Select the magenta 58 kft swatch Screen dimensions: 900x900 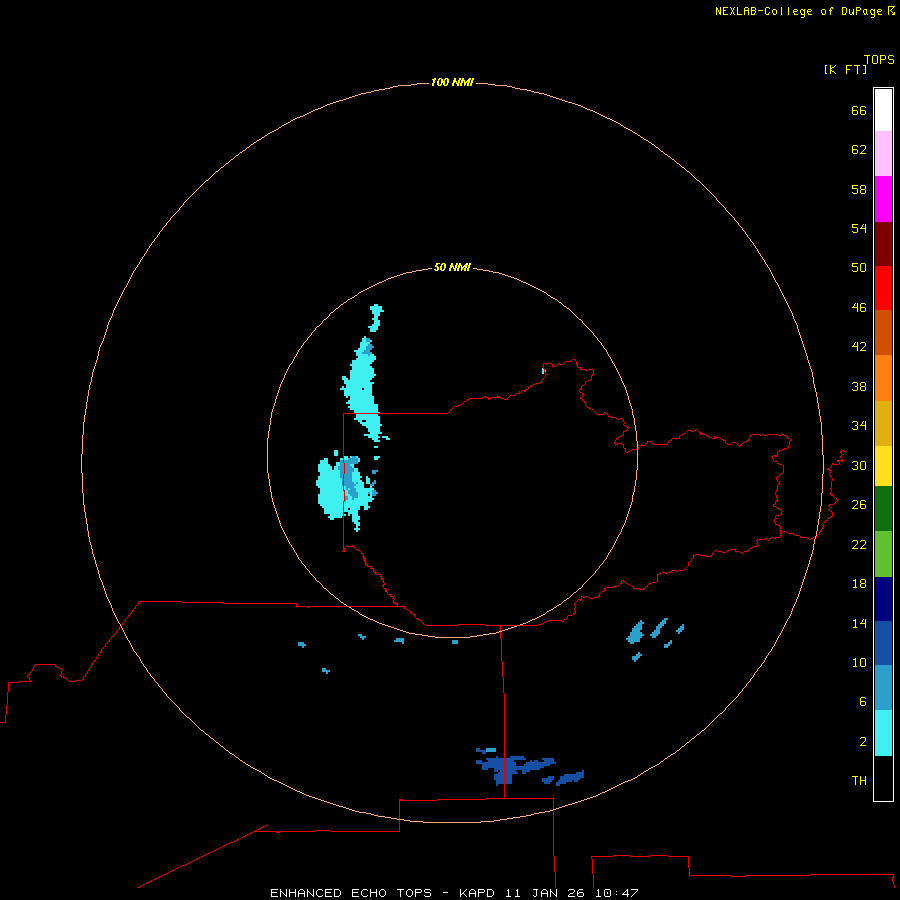click(883, 199)
